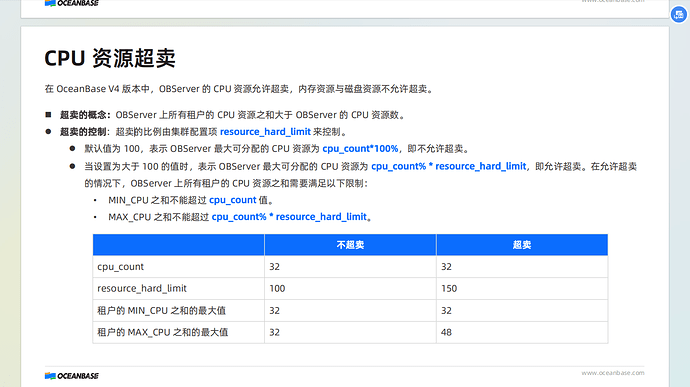Click the text "默认值为 100" in the first sub-bullet
The width and height of the screenshot is (690, 387).
[x=112, y=149]
